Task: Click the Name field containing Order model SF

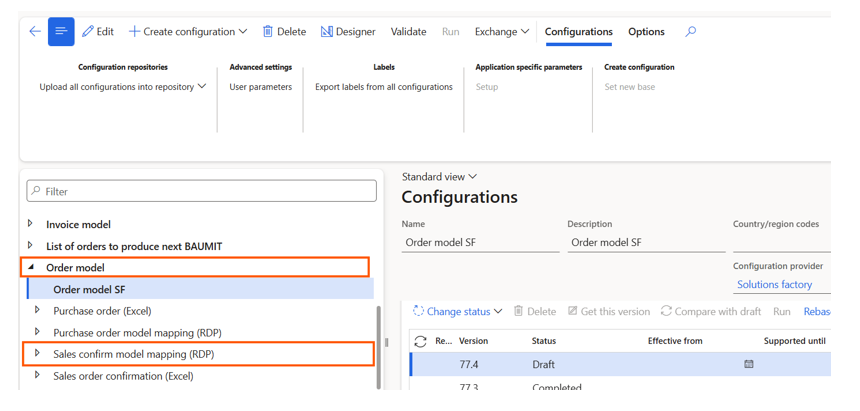Action: click(x=480, y=242)
